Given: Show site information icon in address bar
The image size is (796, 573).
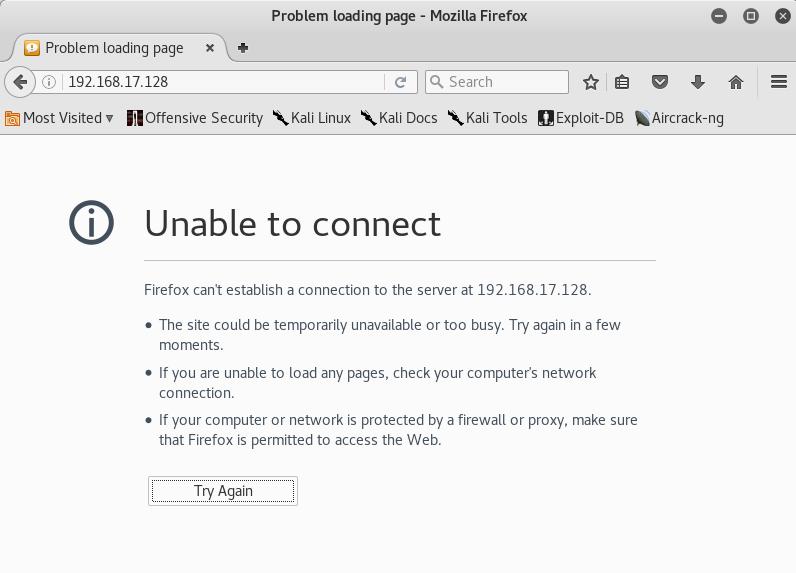Looking at the screenshot, I should (x=49, y=82).
